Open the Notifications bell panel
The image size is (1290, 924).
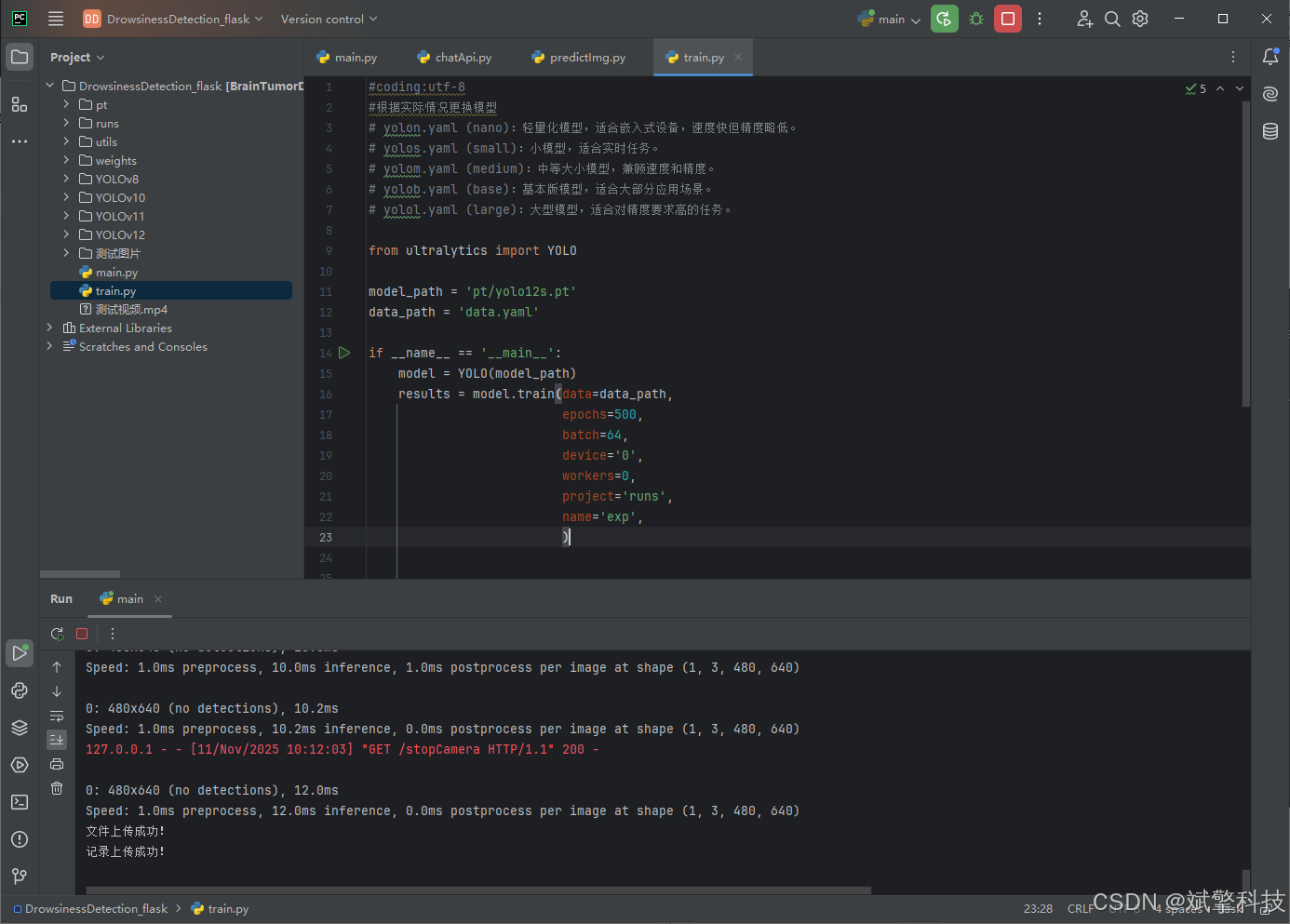[1270, 58]
